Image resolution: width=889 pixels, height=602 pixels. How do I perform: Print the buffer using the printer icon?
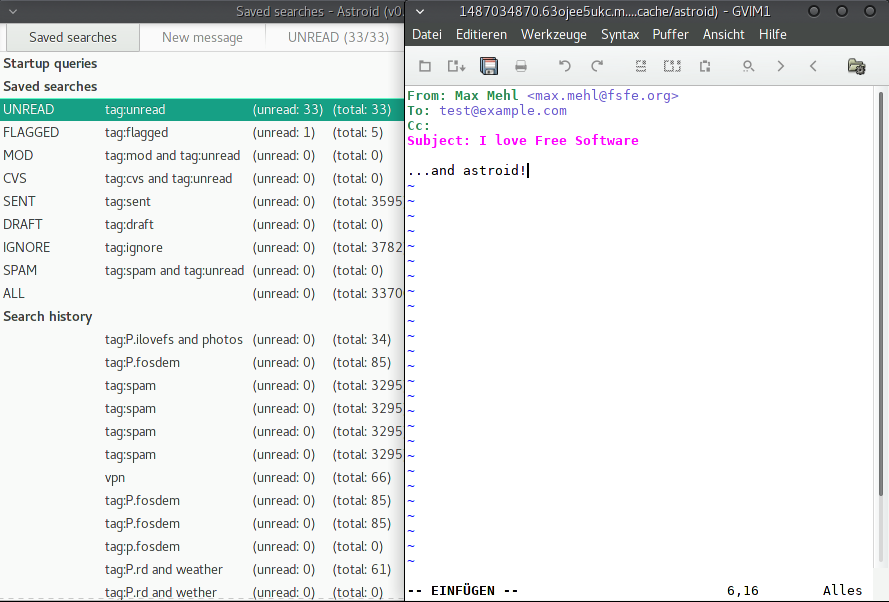point(521,66)
